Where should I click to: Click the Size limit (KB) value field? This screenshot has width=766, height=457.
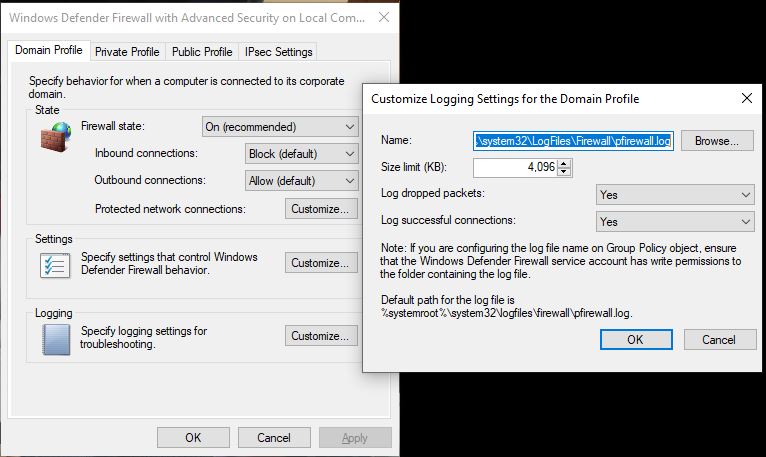tap(515, 168)
